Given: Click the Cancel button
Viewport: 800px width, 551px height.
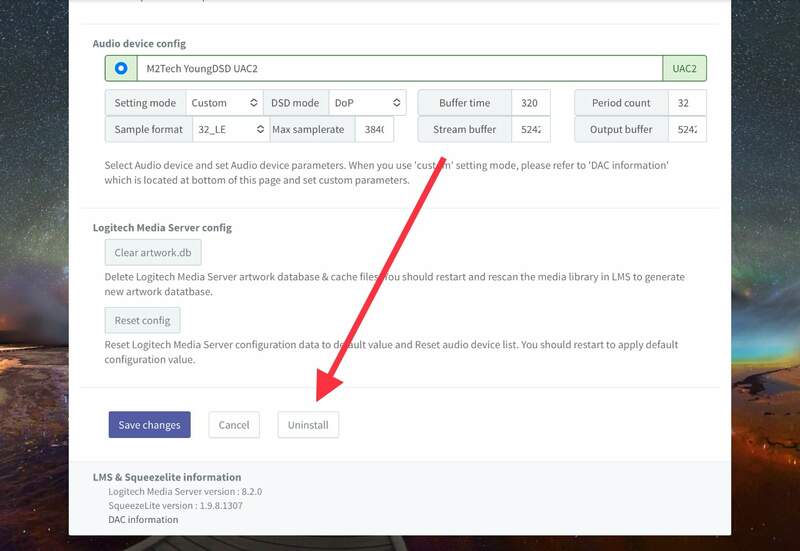Looking at the screenshot, I should click(234, 425).
